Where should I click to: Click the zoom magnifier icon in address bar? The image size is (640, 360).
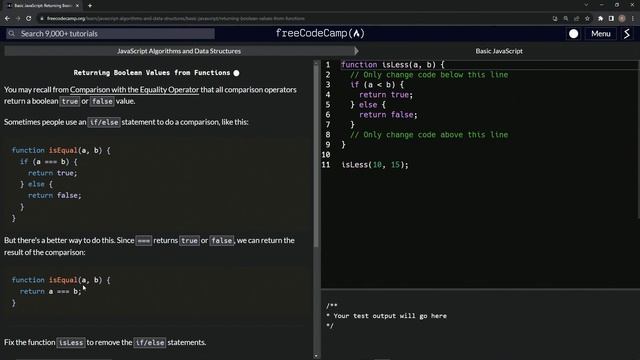[566, 18]
